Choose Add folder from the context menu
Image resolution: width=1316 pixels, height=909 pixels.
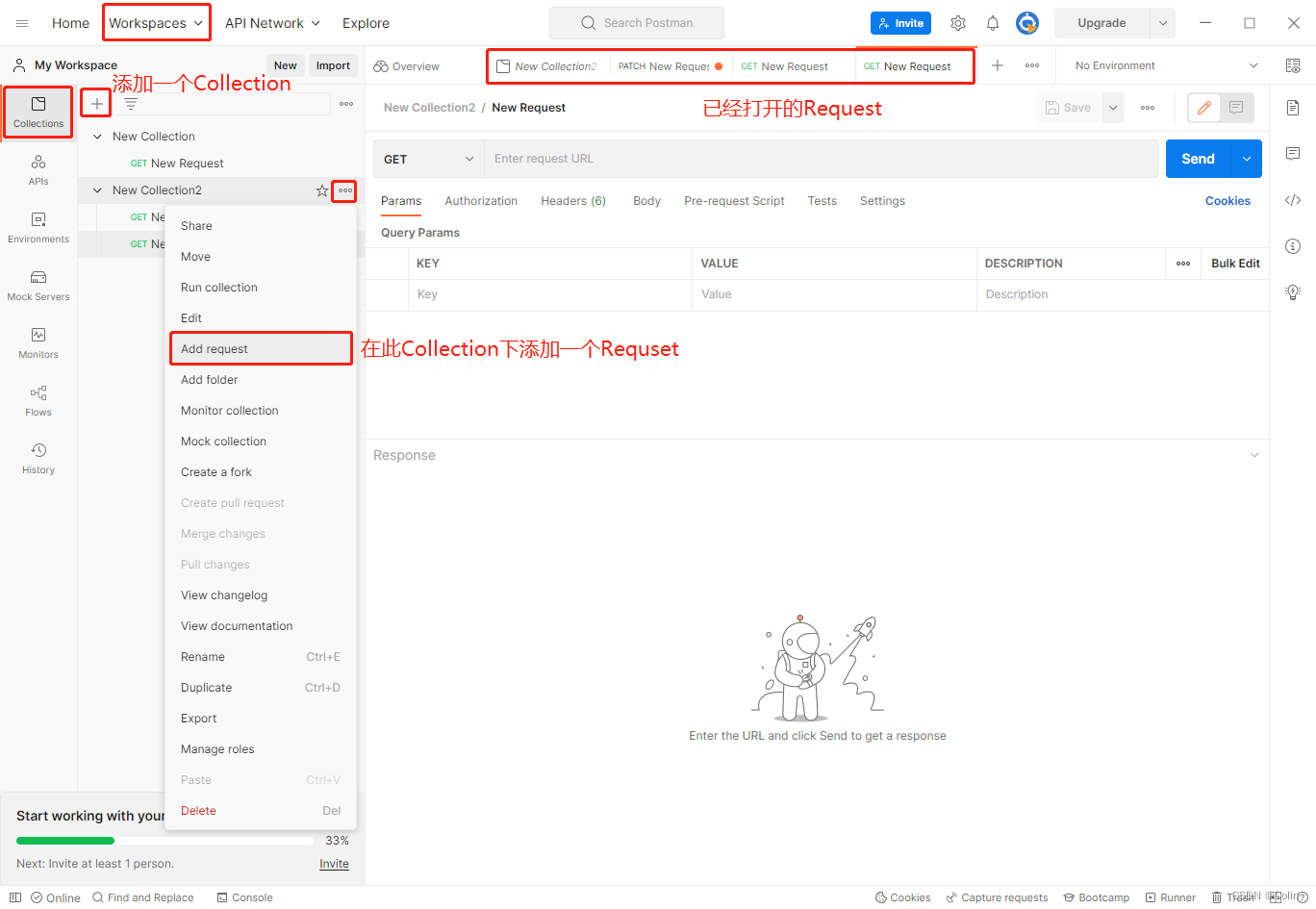(x=261, y=380)
